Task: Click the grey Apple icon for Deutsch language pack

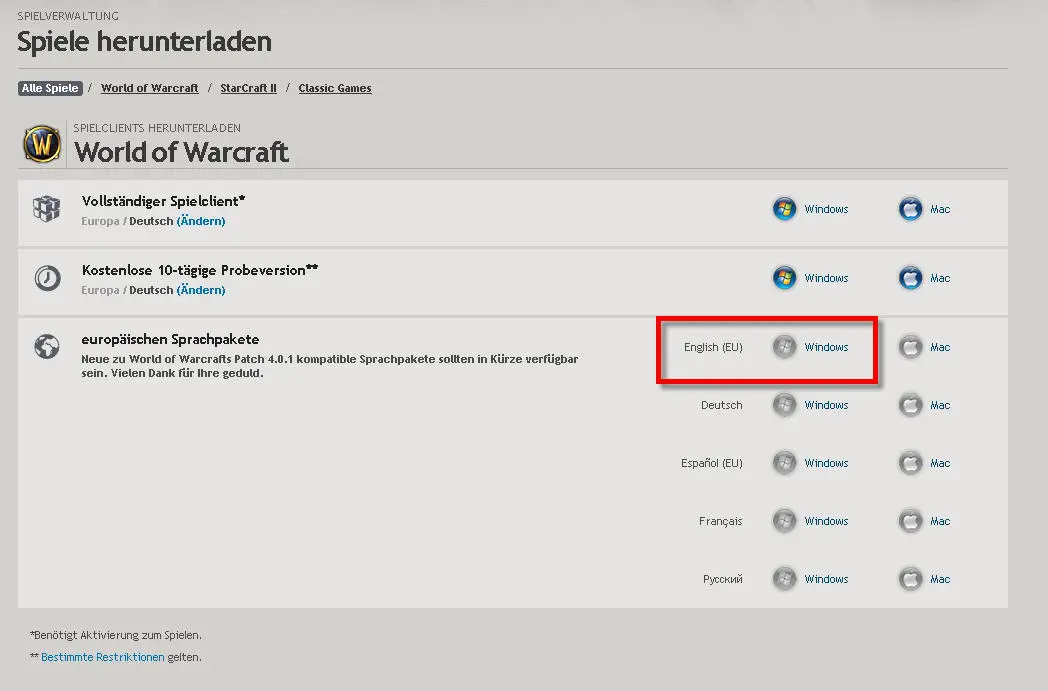Action: pos(910,405)
